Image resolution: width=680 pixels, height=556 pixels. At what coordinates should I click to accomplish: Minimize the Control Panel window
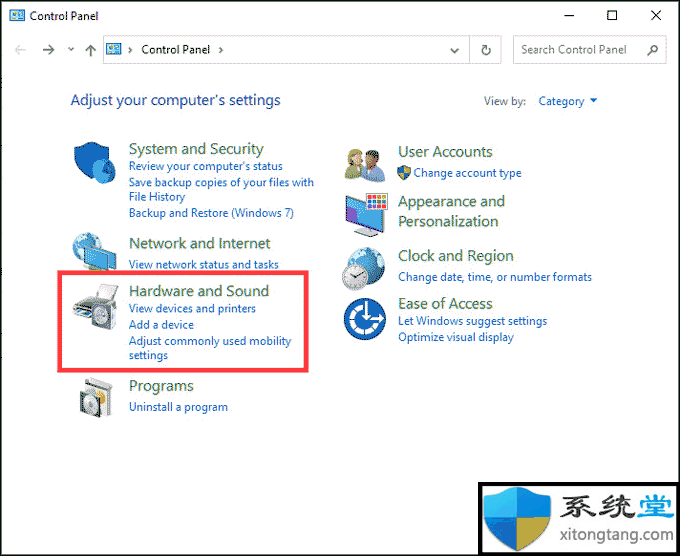(569, 16)
